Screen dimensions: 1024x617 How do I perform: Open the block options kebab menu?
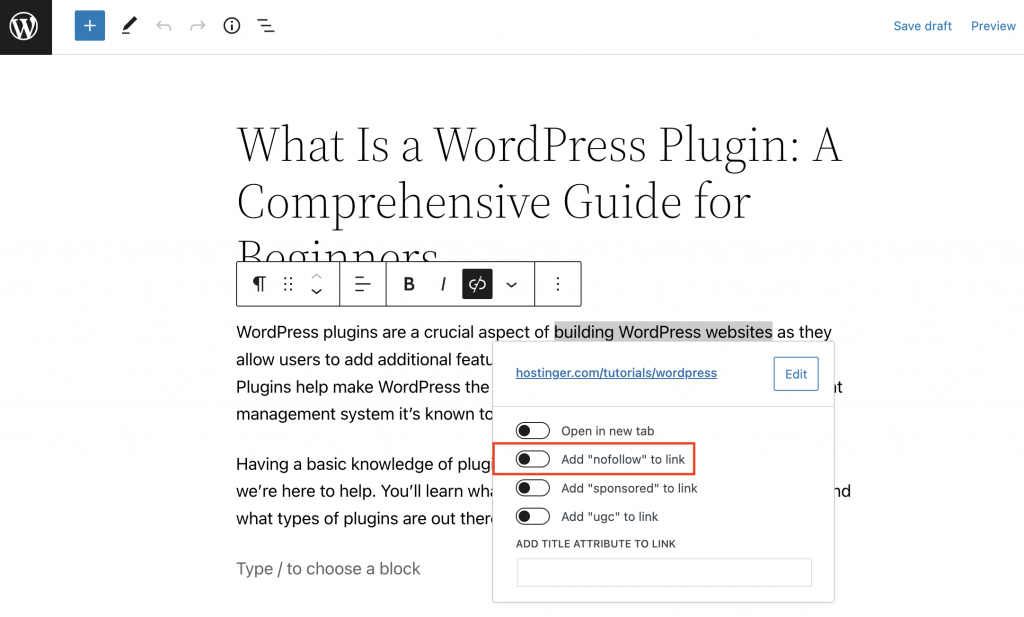tap(557, 283)
